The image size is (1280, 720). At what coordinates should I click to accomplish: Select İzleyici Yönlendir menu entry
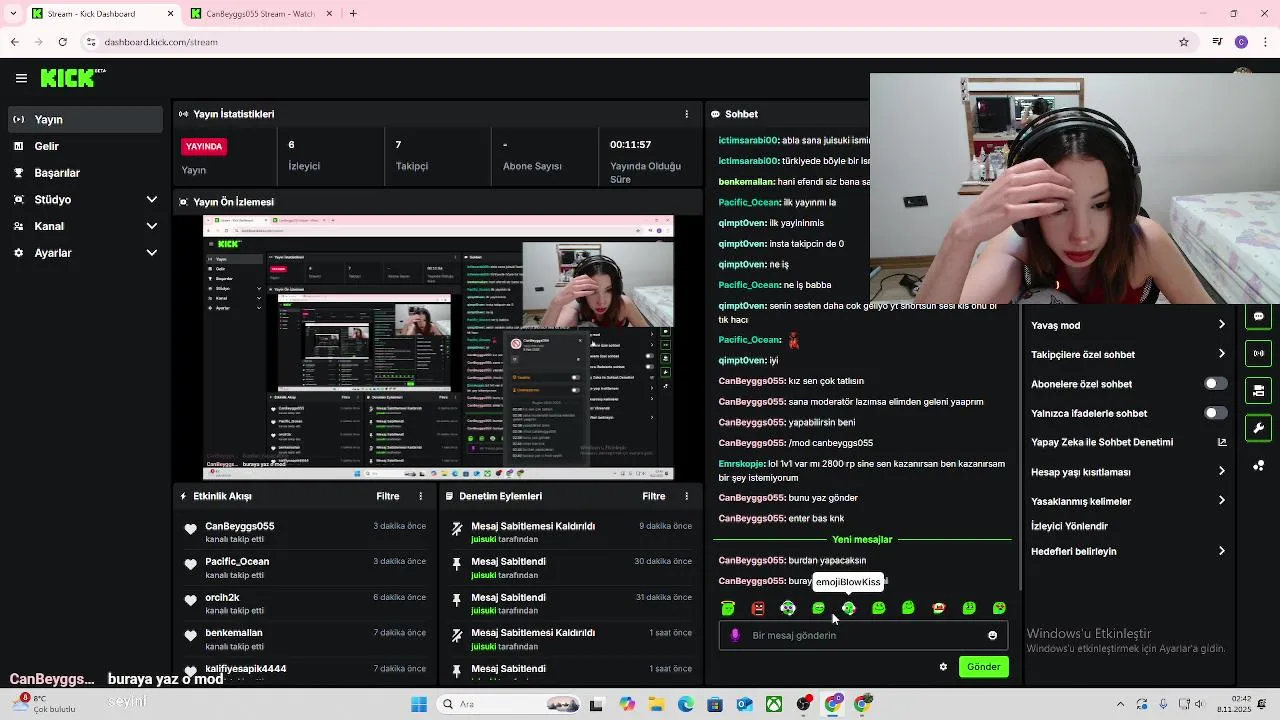(x=1070, y=526)
